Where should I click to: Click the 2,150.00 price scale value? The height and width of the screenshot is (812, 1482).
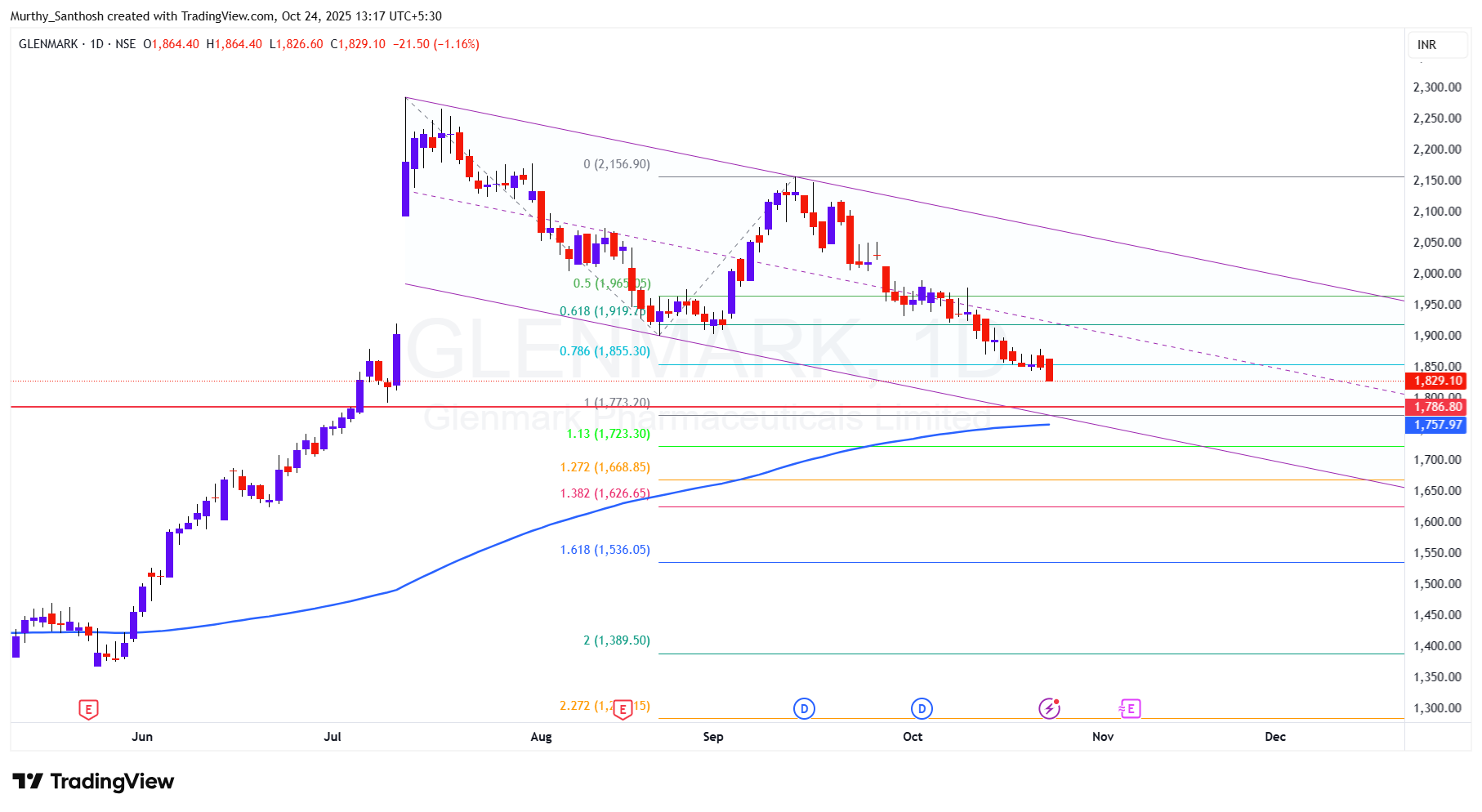click(x=1437, y=181)
